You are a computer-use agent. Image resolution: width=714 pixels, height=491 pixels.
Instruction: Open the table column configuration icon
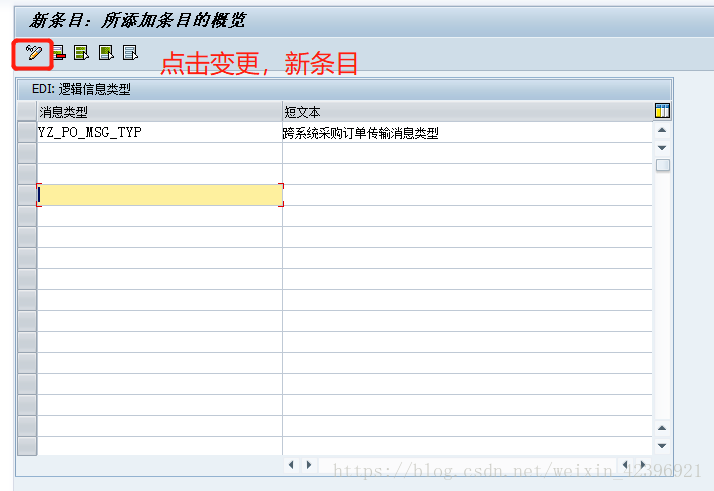point(662,111)
